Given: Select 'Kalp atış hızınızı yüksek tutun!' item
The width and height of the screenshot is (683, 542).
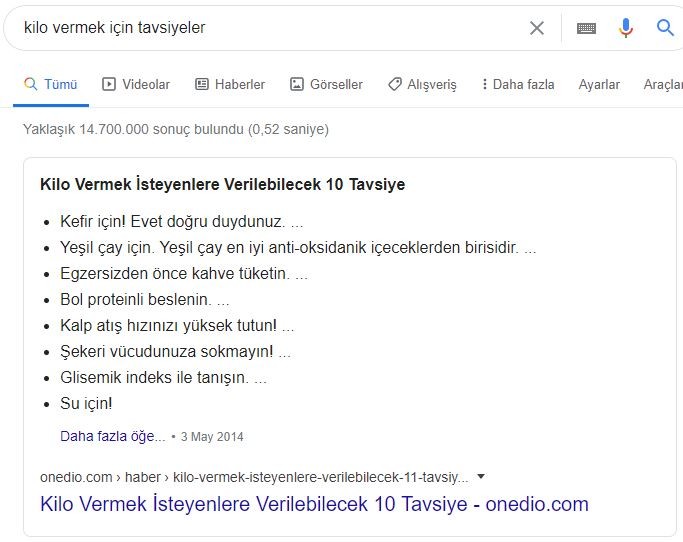Looking at the screenshot, I should tap(177, 325).
